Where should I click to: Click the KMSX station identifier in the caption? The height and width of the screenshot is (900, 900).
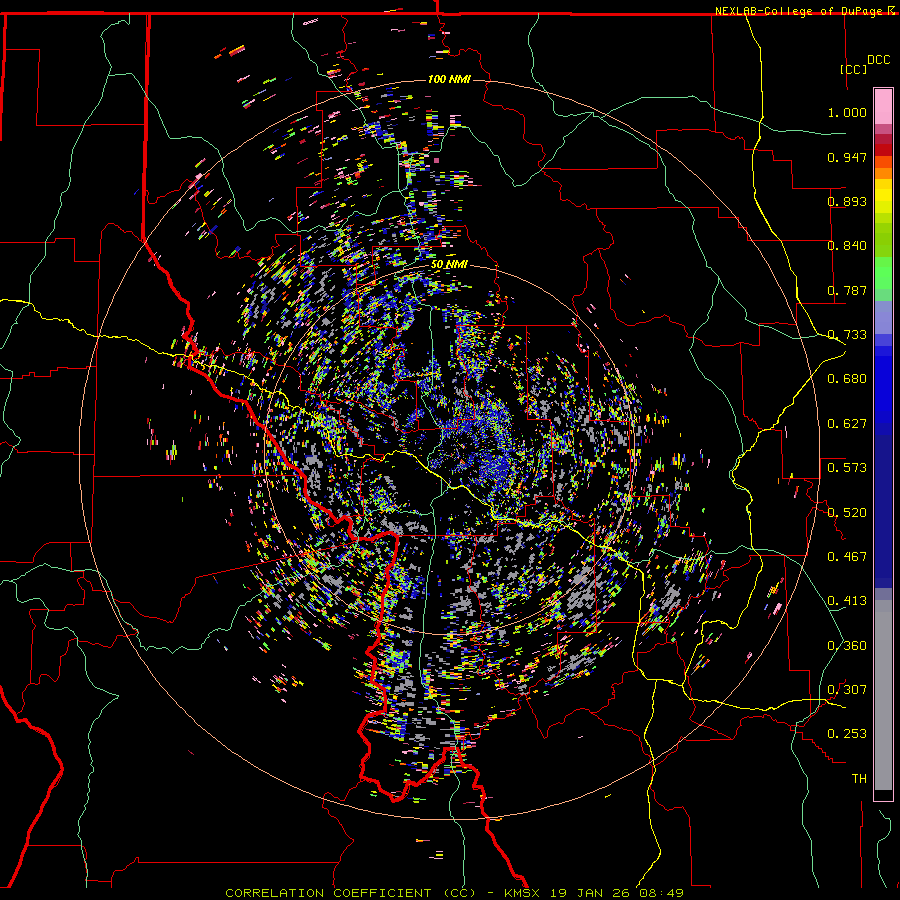(522, 893)
